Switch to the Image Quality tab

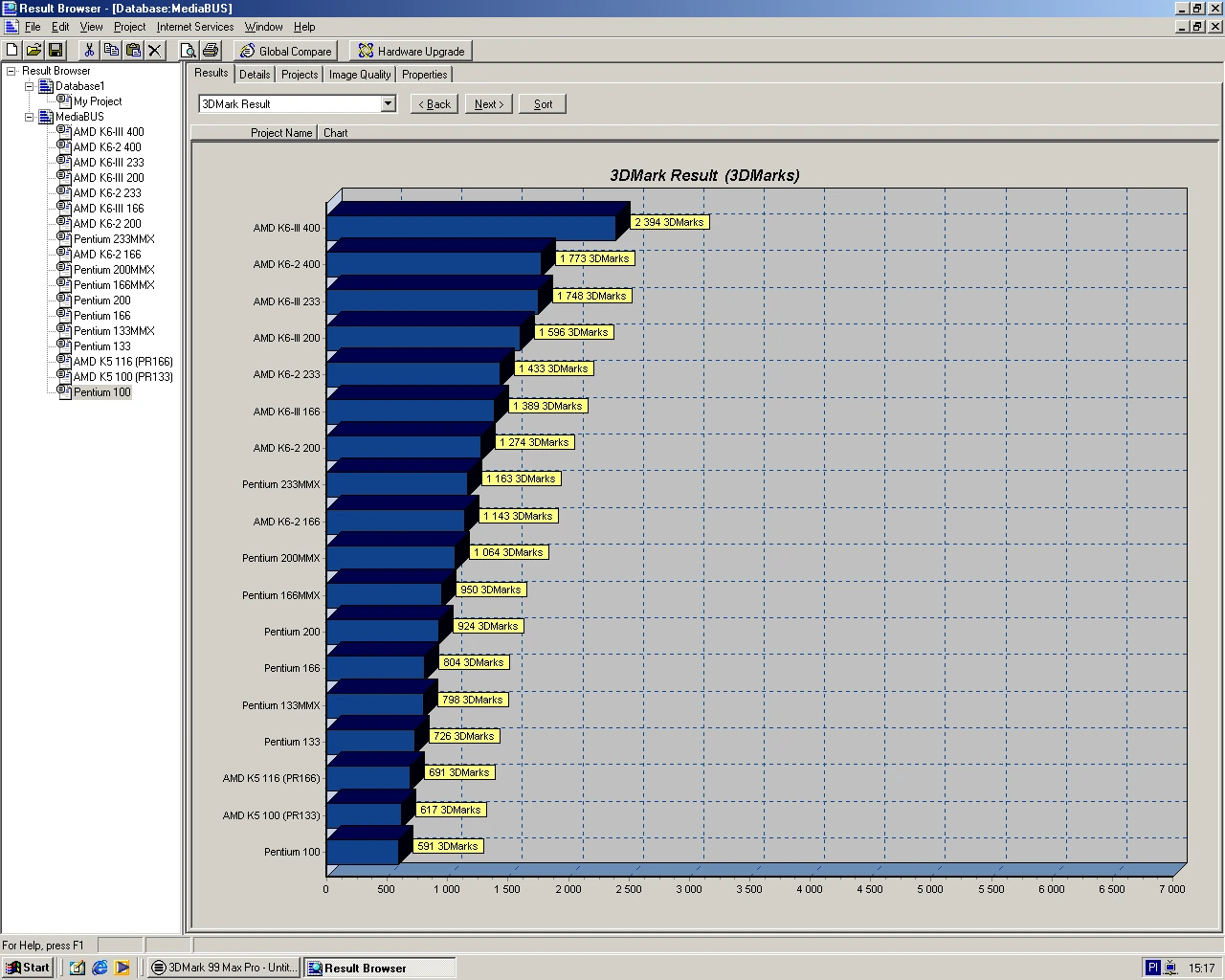(x=360, y=75)
